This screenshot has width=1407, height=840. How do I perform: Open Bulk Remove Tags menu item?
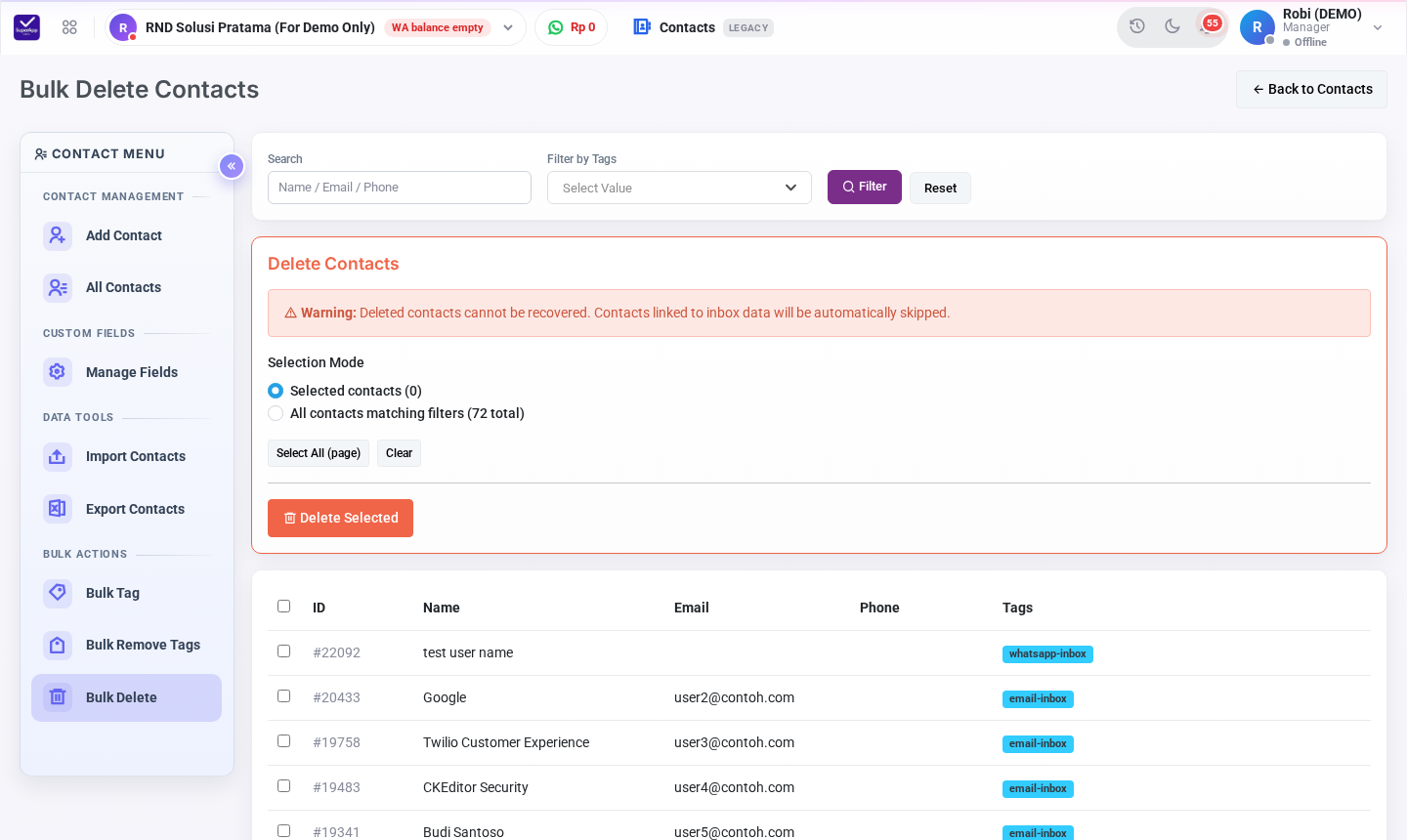(126, 645)
